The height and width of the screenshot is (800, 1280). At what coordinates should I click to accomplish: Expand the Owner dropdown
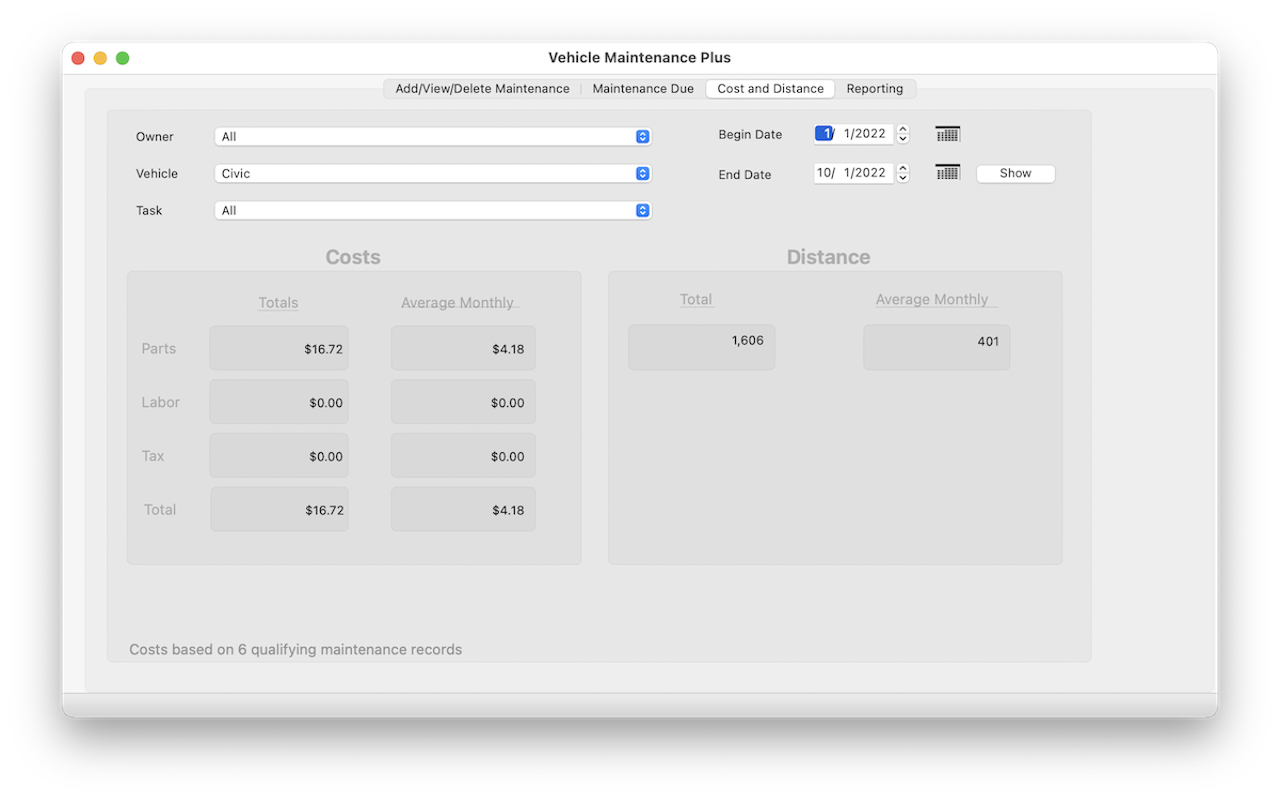(433, 137)
